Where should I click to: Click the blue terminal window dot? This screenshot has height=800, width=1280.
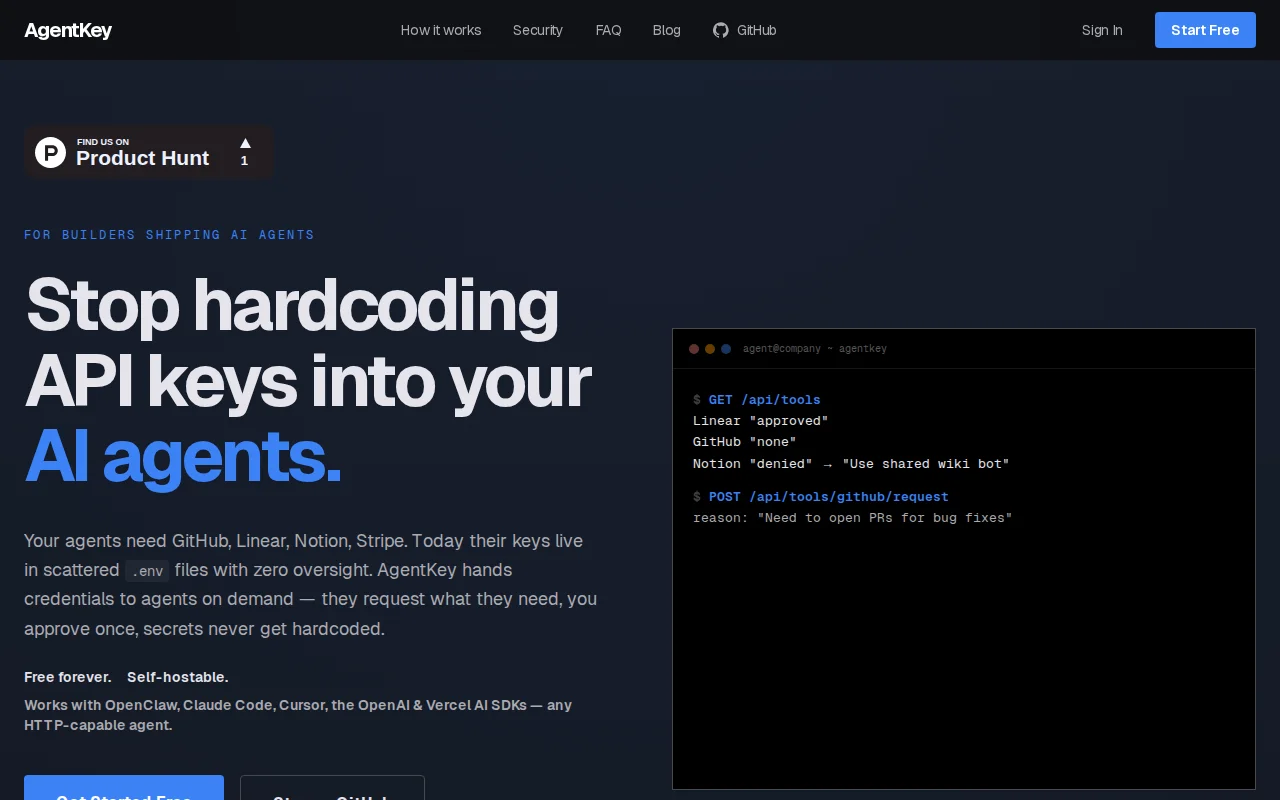tap(726, 349)
